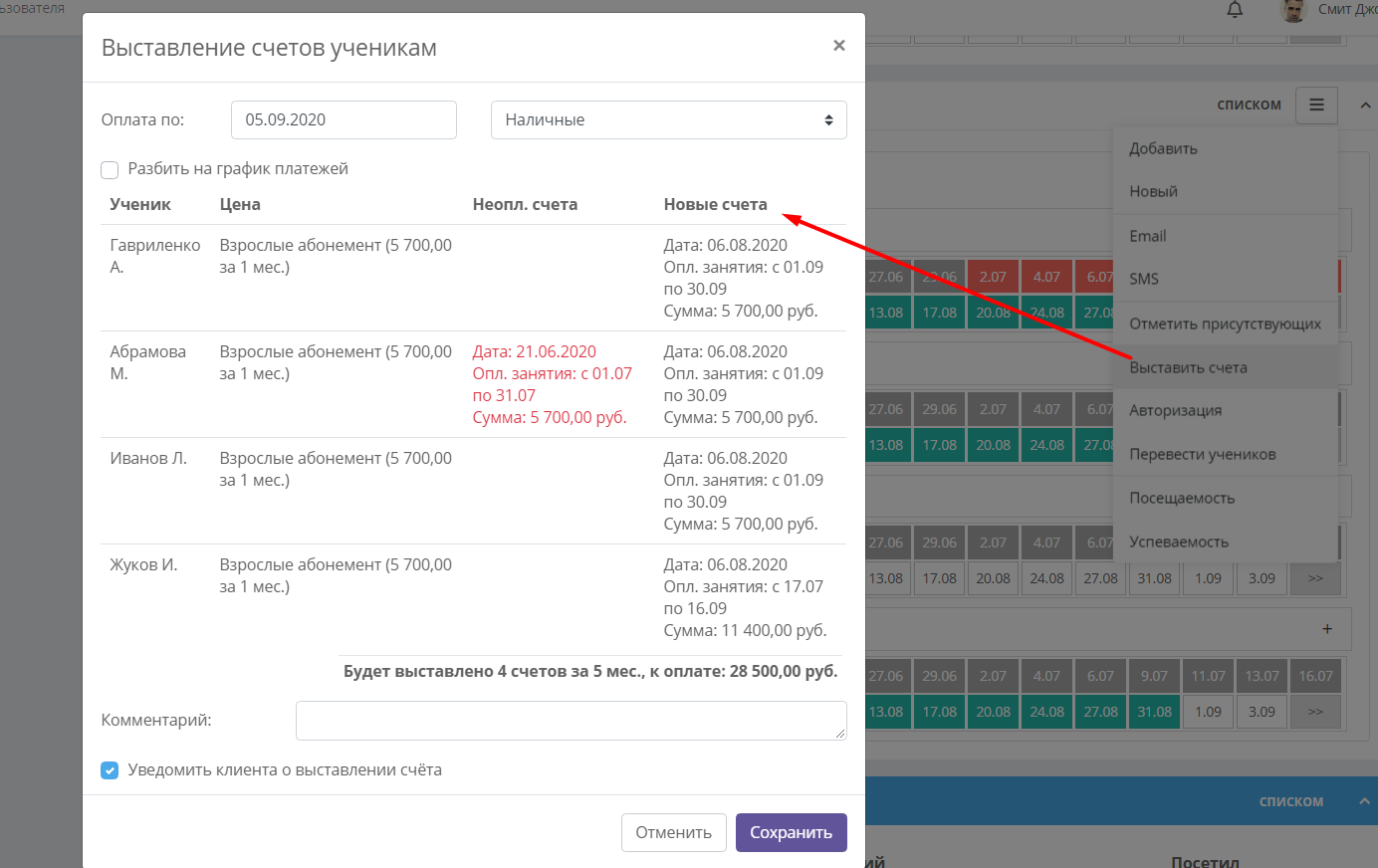Click the Комментарий text area
1378x868 pixels.
572,721
